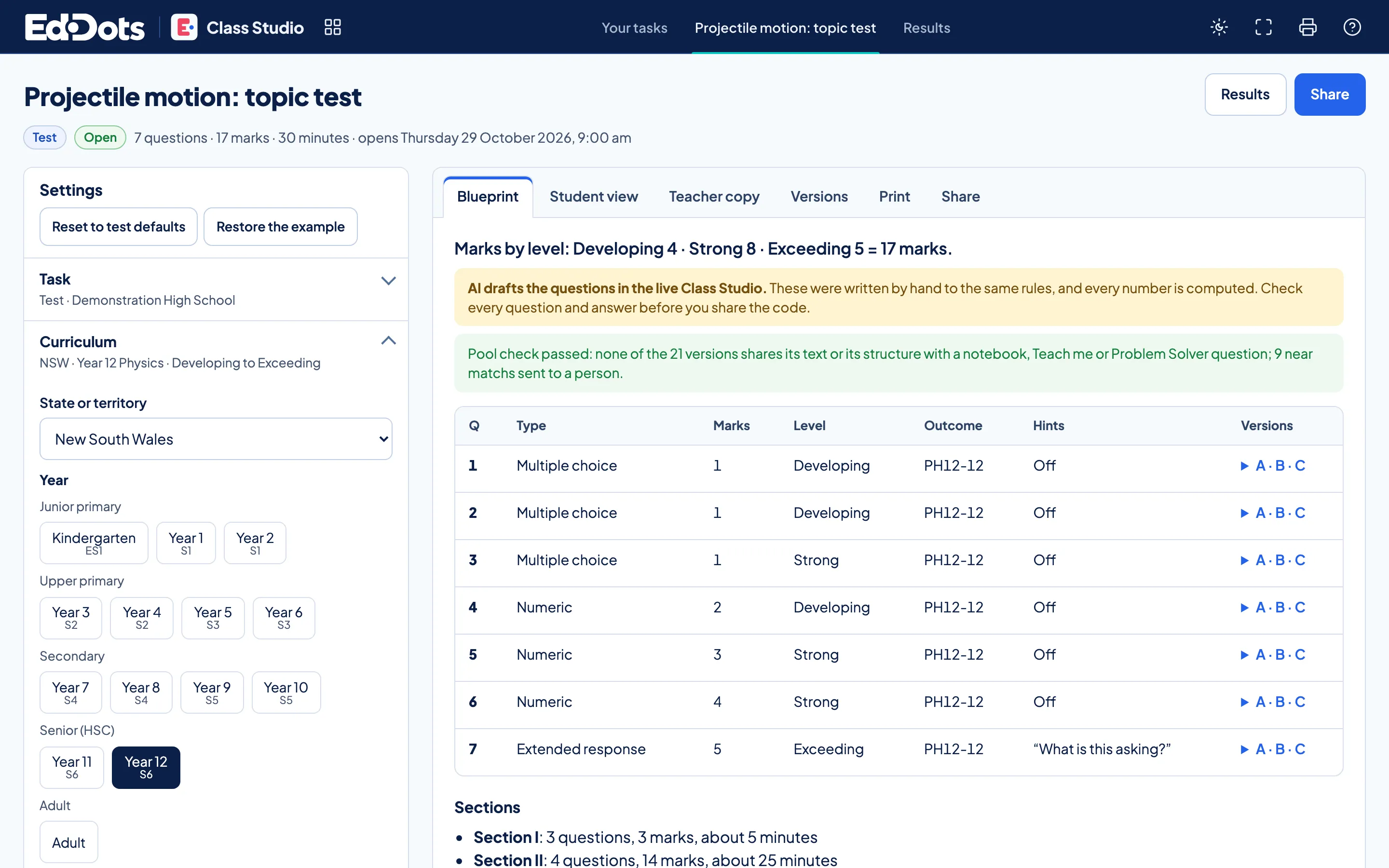This screenshot has width=1389, height=868.
Task: Open the help question mark icon
Action: tap(1352, 27)
